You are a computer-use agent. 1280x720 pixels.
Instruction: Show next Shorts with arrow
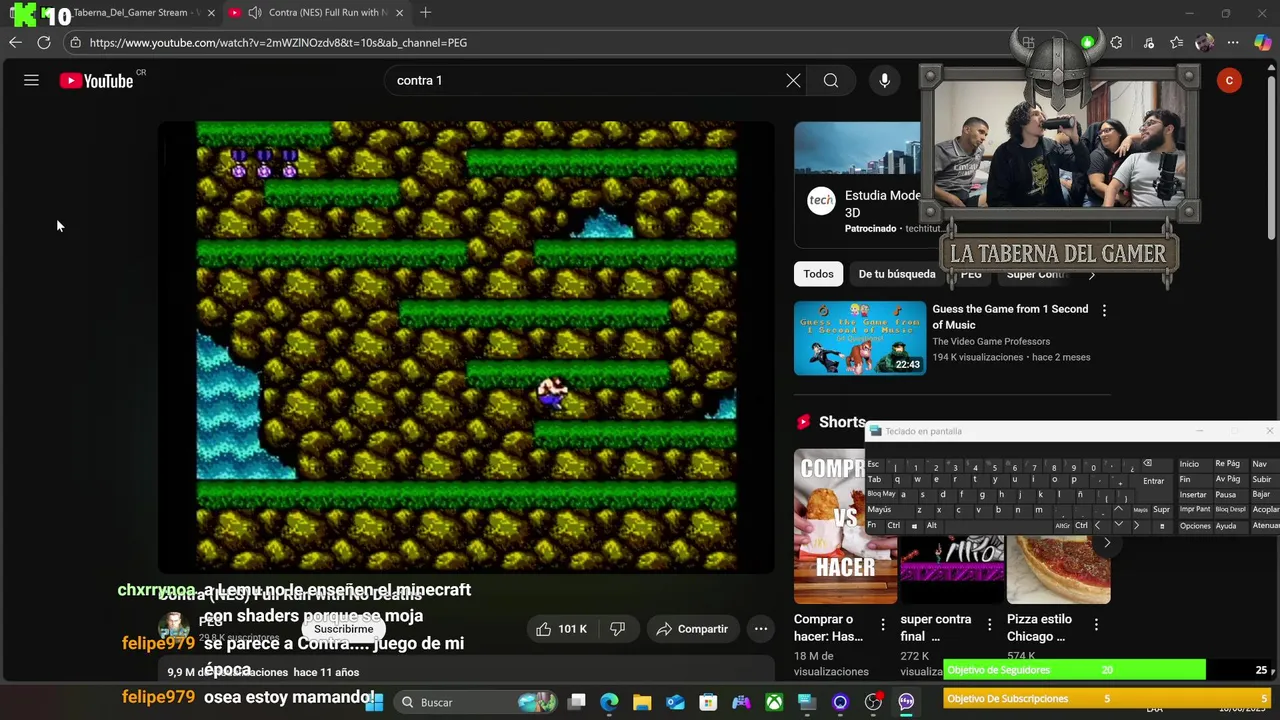pos(1106,543)
